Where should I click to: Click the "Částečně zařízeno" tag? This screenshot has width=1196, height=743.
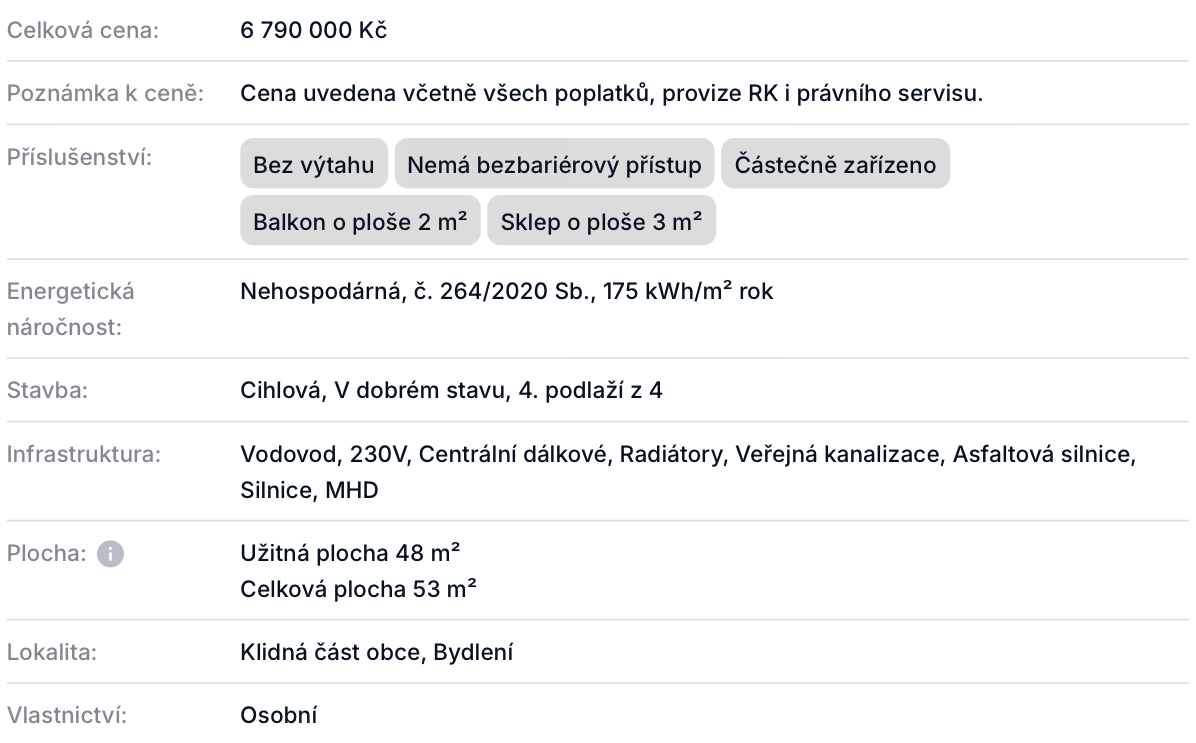[835, 164]
